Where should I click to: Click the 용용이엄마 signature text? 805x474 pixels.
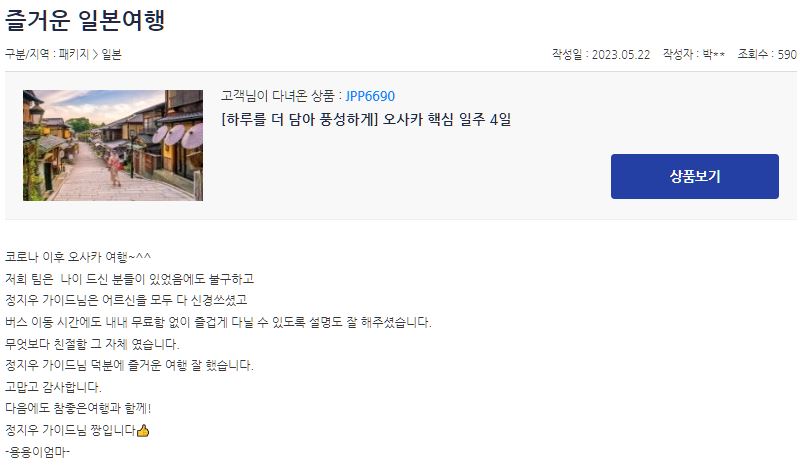coord(37,452)
